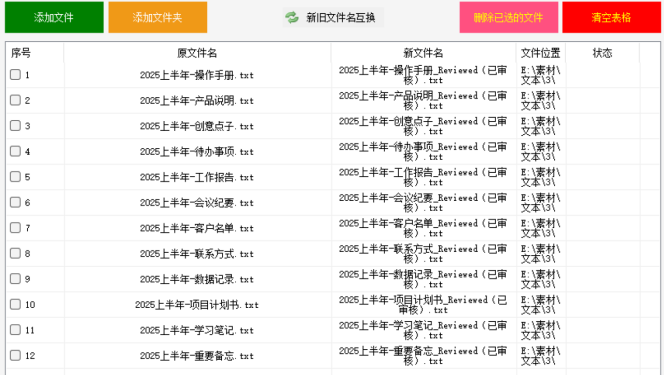Enable the checkbox for row 7
This screenshot has height=375, width=665.
coord(15,228)
